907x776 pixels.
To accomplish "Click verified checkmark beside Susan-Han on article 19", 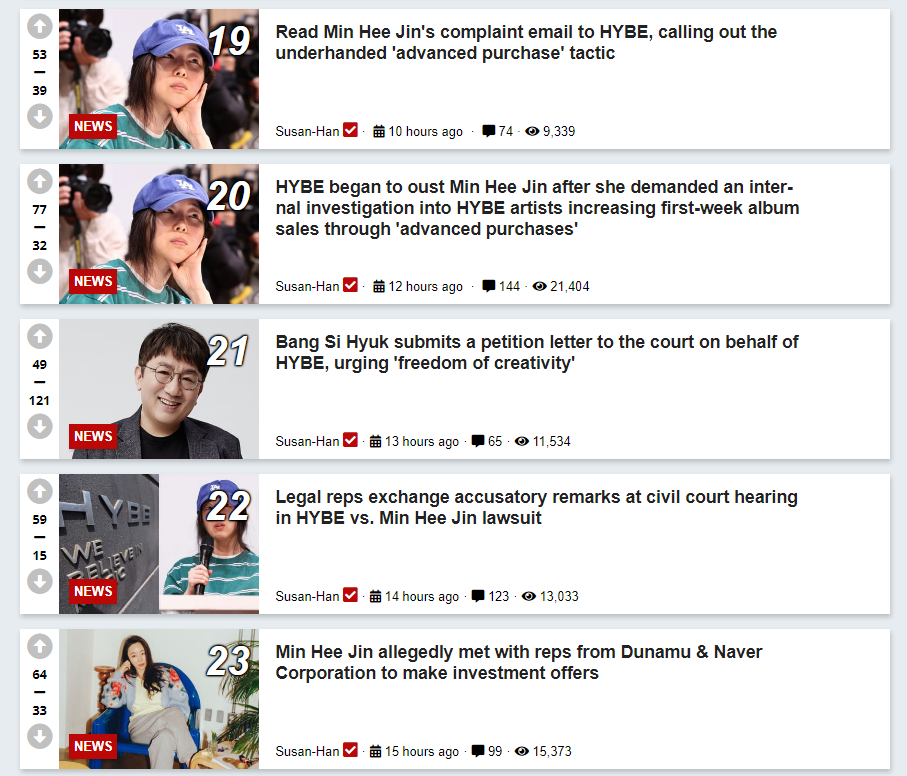I will (350, 130).
